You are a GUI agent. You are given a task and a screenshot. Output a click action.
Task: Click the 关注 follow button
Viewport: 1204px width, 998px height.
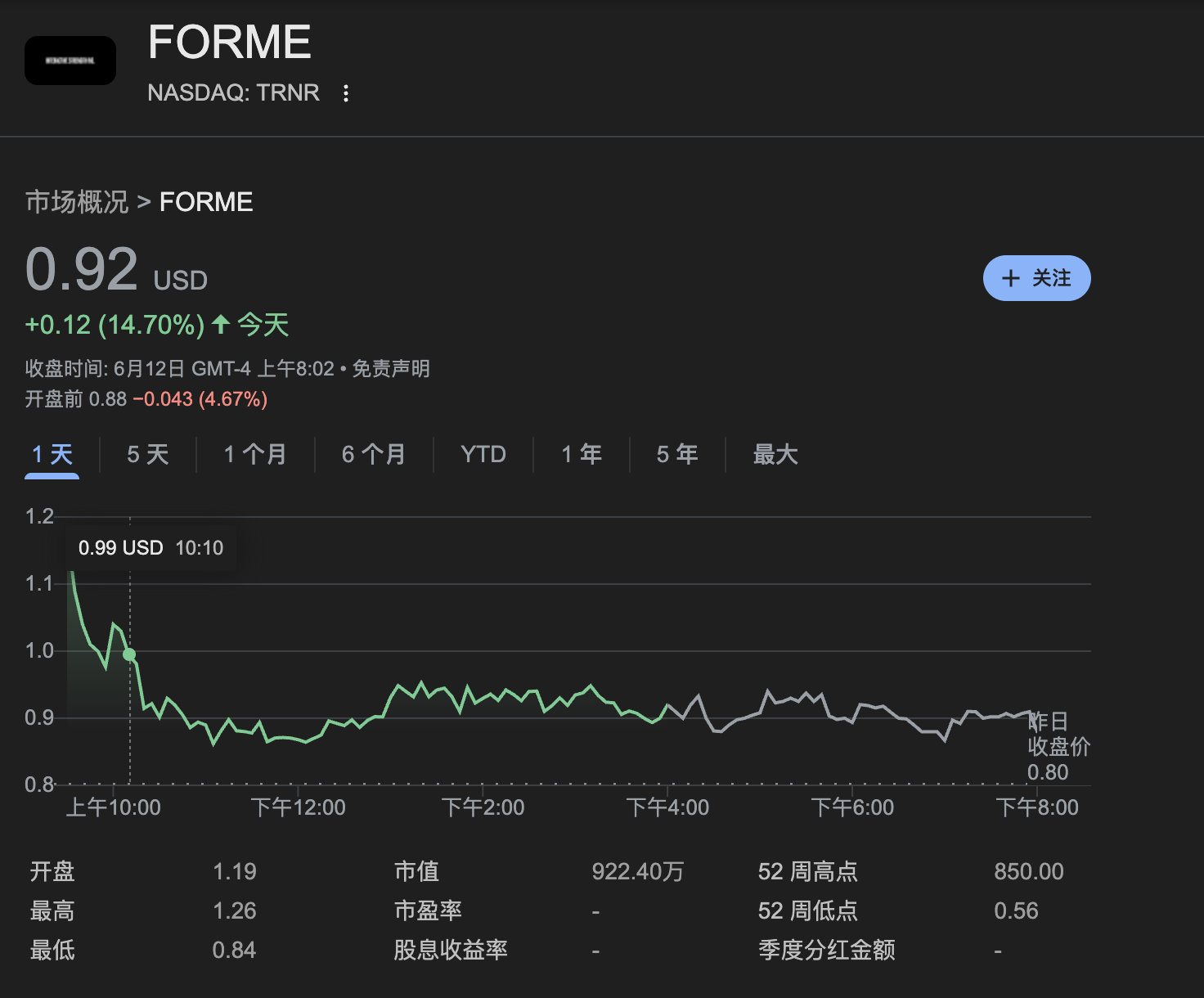click(1036, 278)
